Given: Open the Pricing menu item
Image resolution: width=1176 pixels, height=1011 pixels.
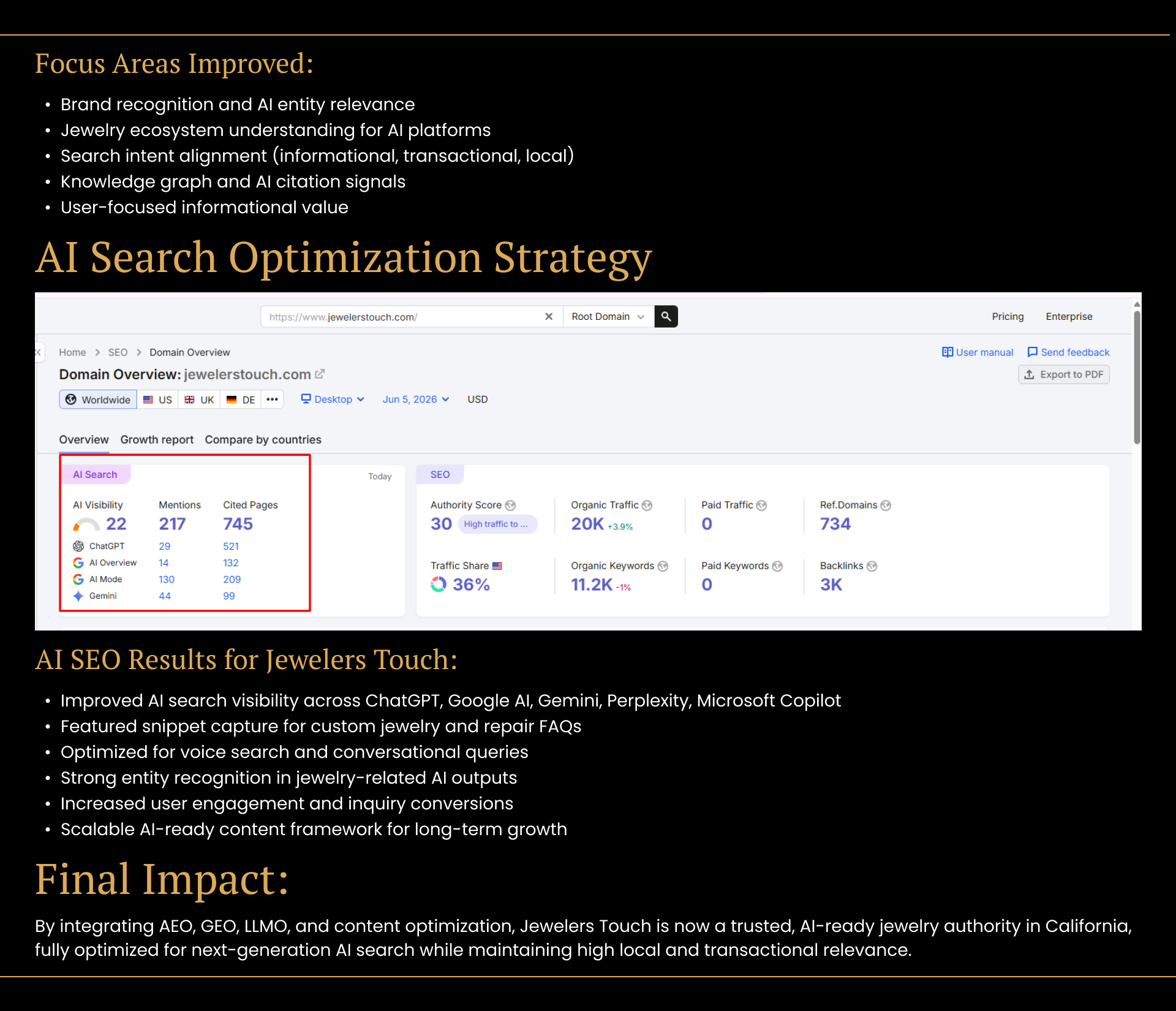Looking at the screenshot, I should [1008, 316].
